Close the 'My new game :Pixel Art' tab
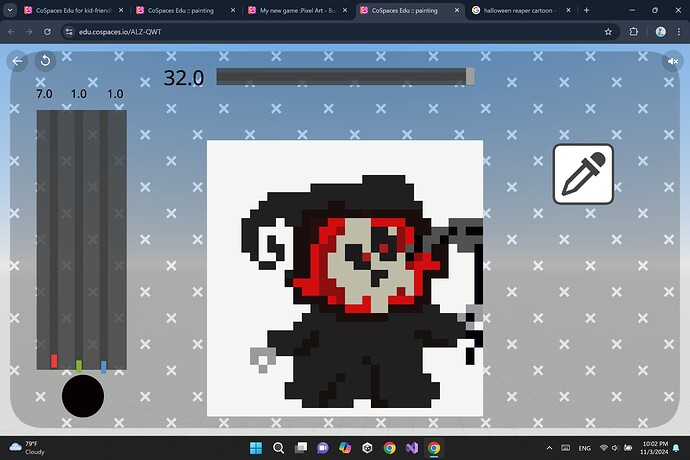The height and width of the screenshot is (460, 690). coord(345,10)
